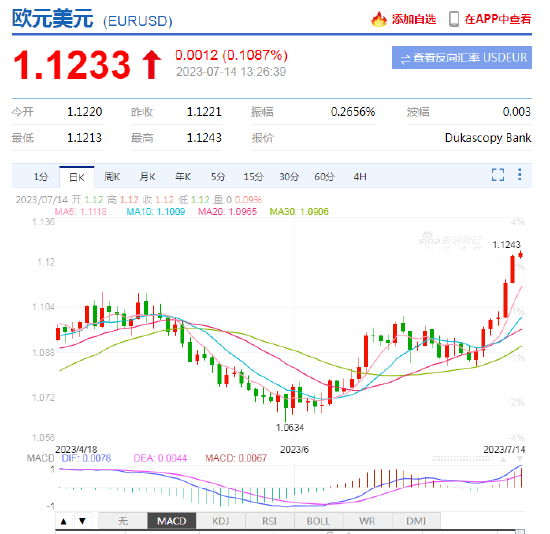550x534 pixels.
Task: Click 添加自选 to add to watchlist
Action: [414, 19]
